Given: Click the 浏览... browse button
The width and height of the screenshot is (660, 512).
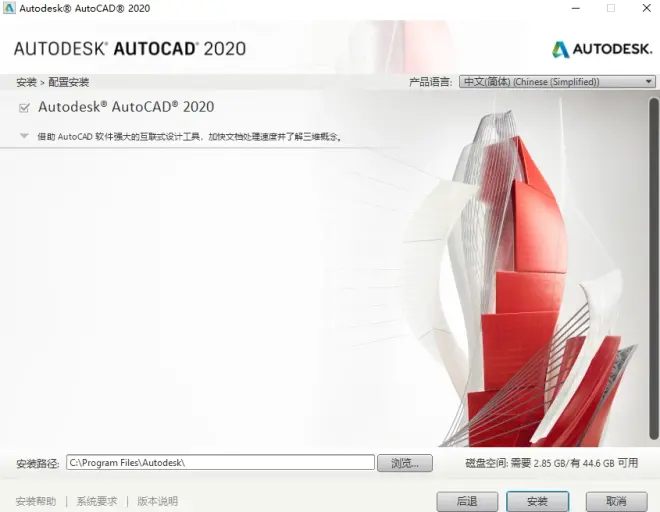Looking at the screenshot, I should [405, 463].
